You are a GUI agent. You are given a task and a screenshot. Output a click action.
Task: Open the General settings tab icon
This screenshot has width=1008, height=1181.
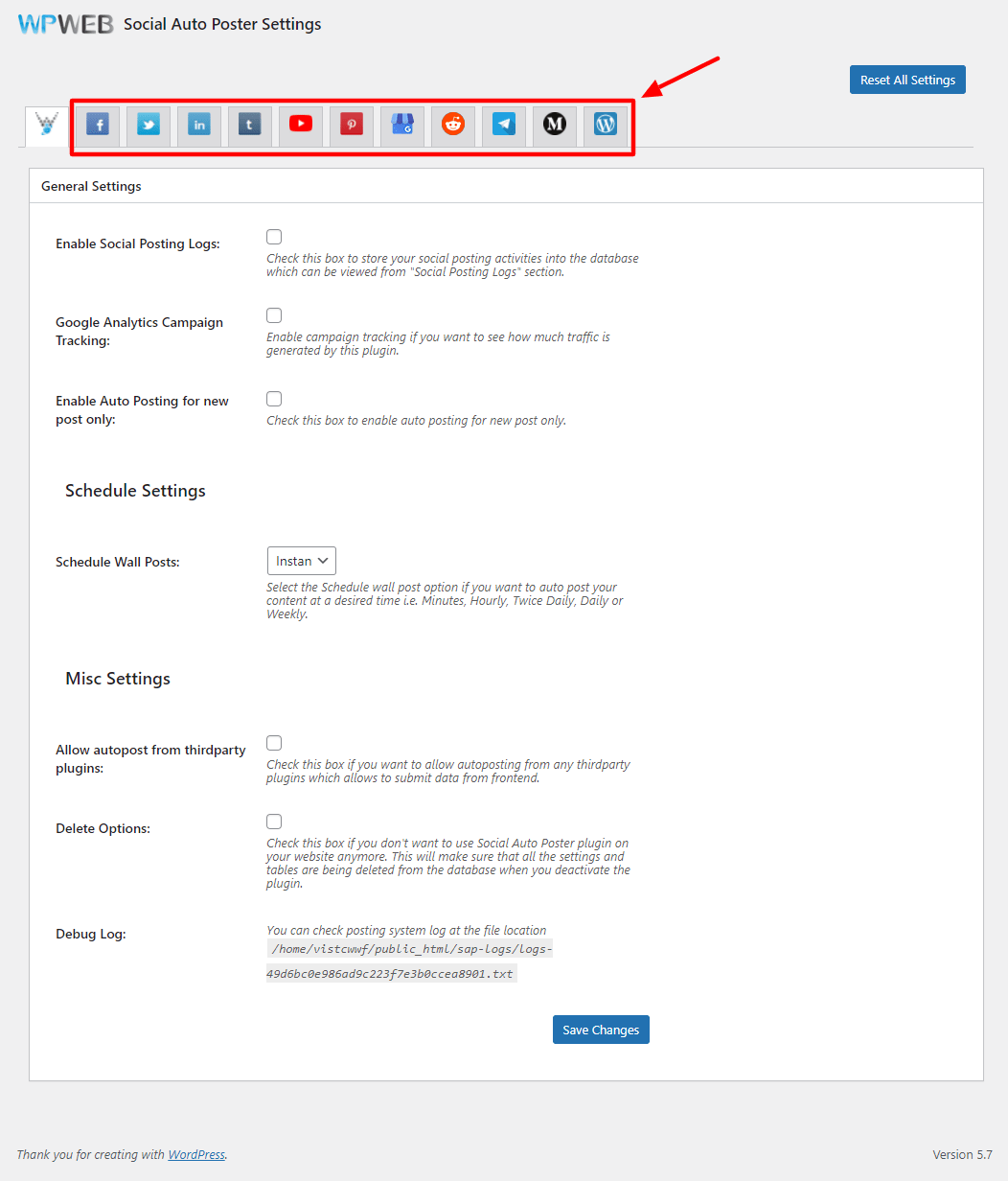click(x=46, y=125)
